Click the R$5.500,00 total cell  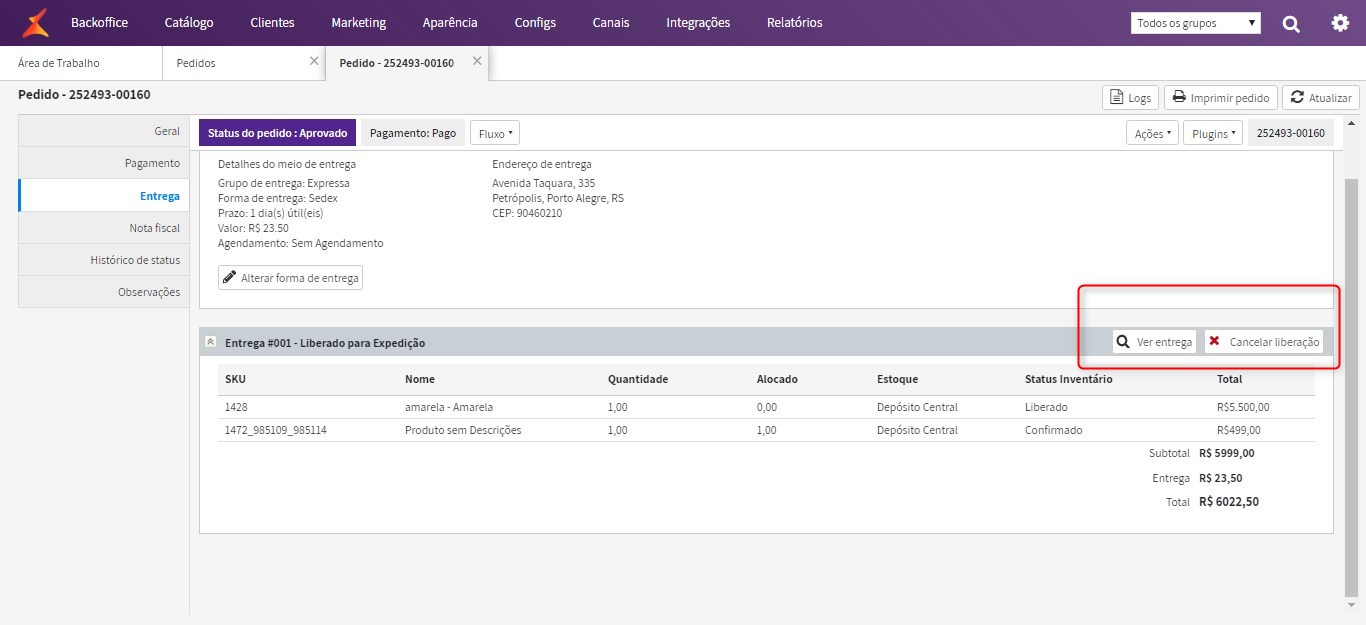(1243, 407)
